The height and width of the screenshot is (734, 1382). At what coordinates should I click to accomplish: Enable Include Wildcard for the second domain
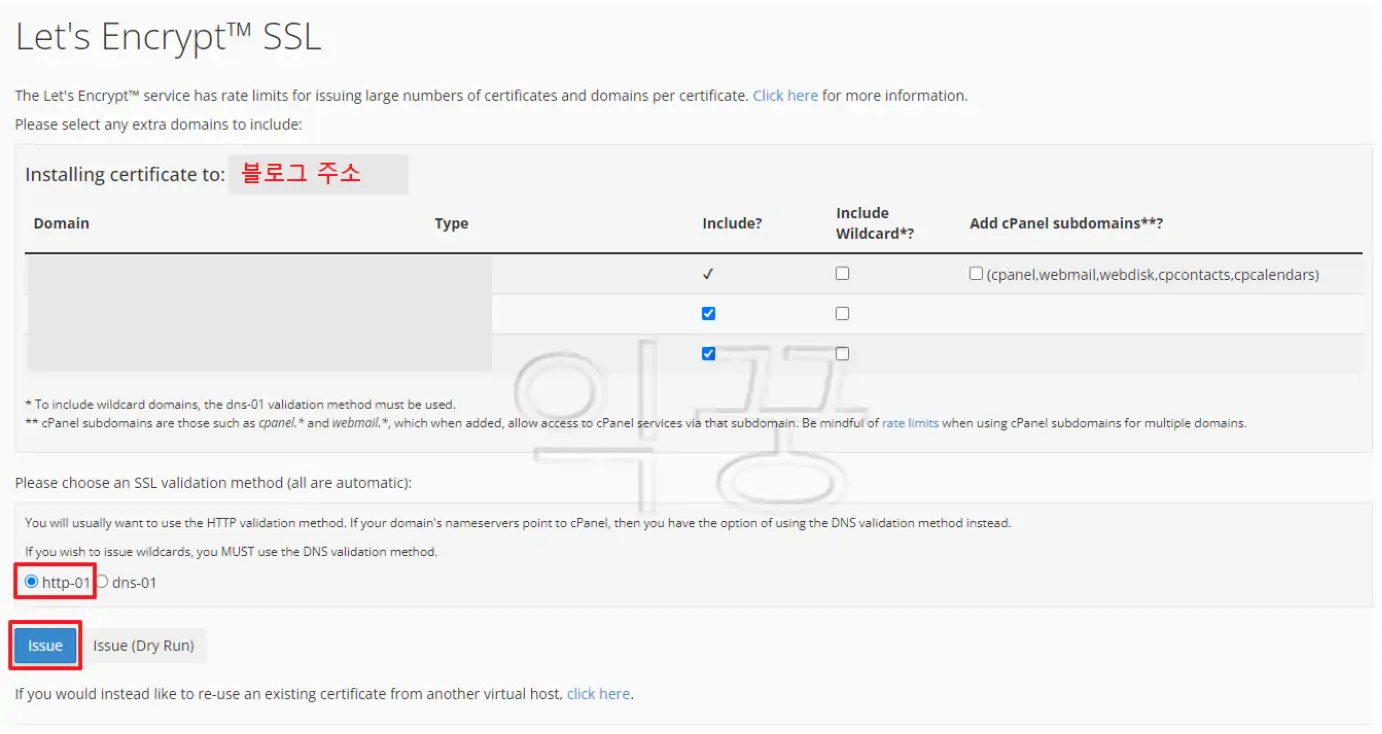pos(842,312)
